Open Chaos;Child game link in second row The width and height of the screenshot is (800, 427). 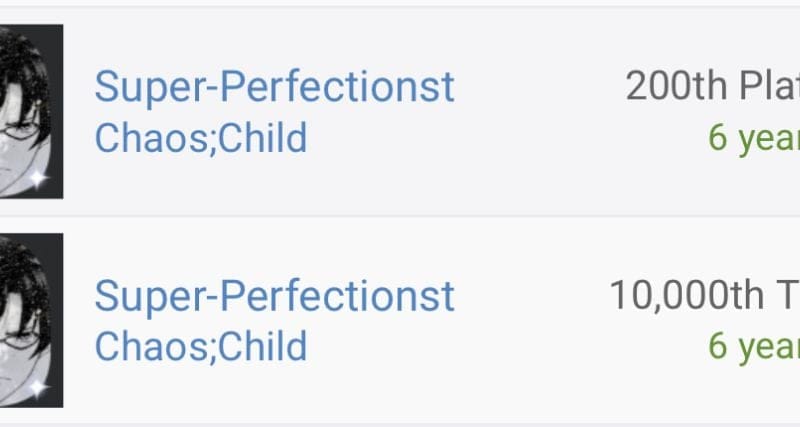[201, 346]
